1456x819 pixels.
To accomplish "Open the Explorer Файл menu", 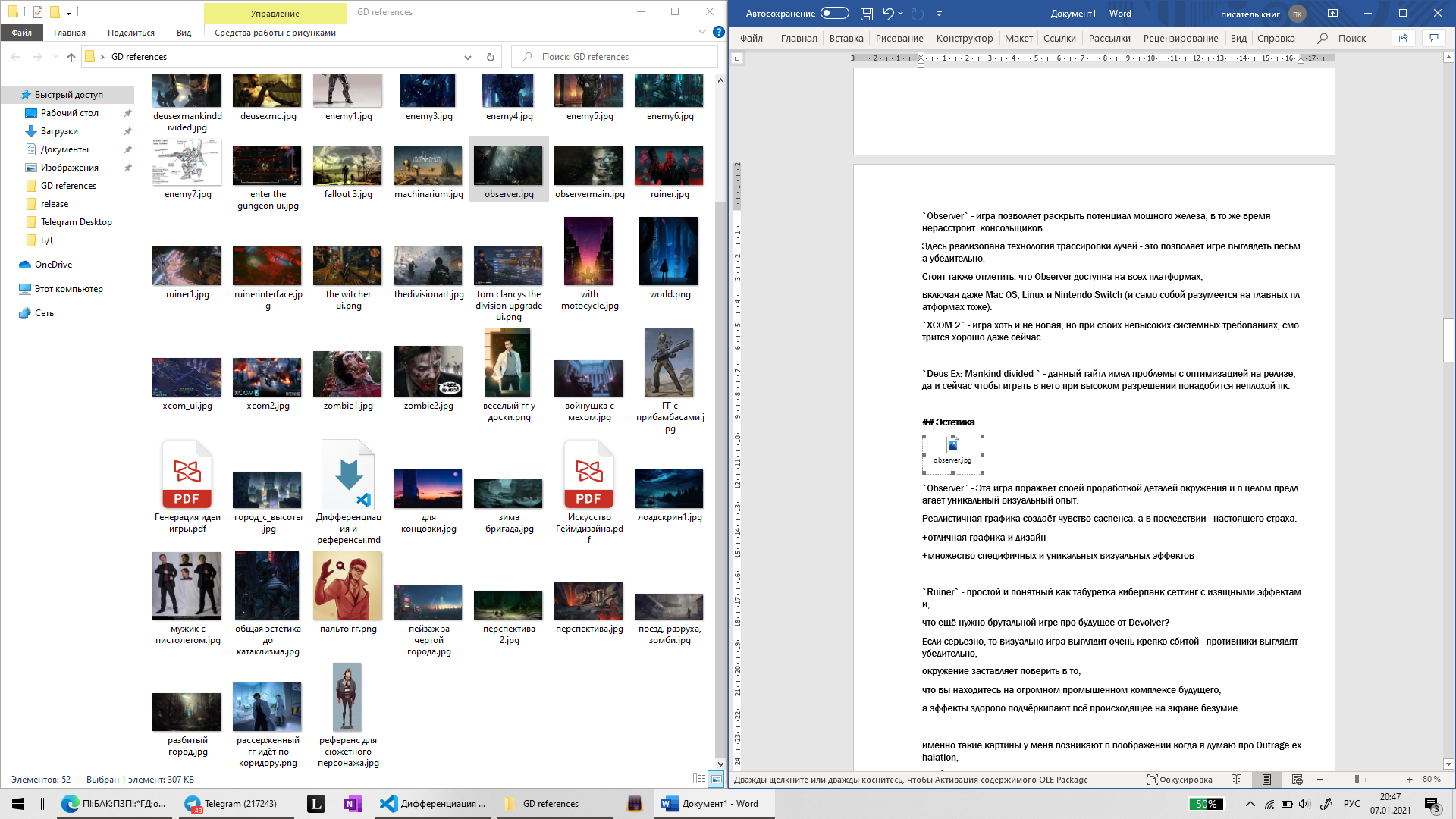I will tap(22, 33).
